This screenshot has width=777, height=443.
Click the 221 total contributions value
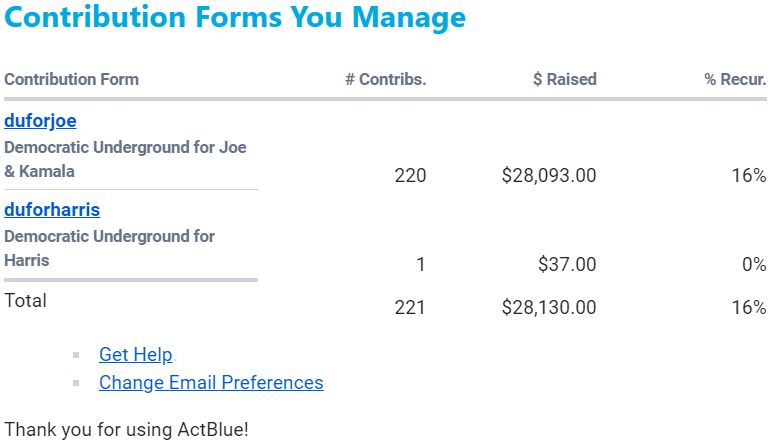410,308
